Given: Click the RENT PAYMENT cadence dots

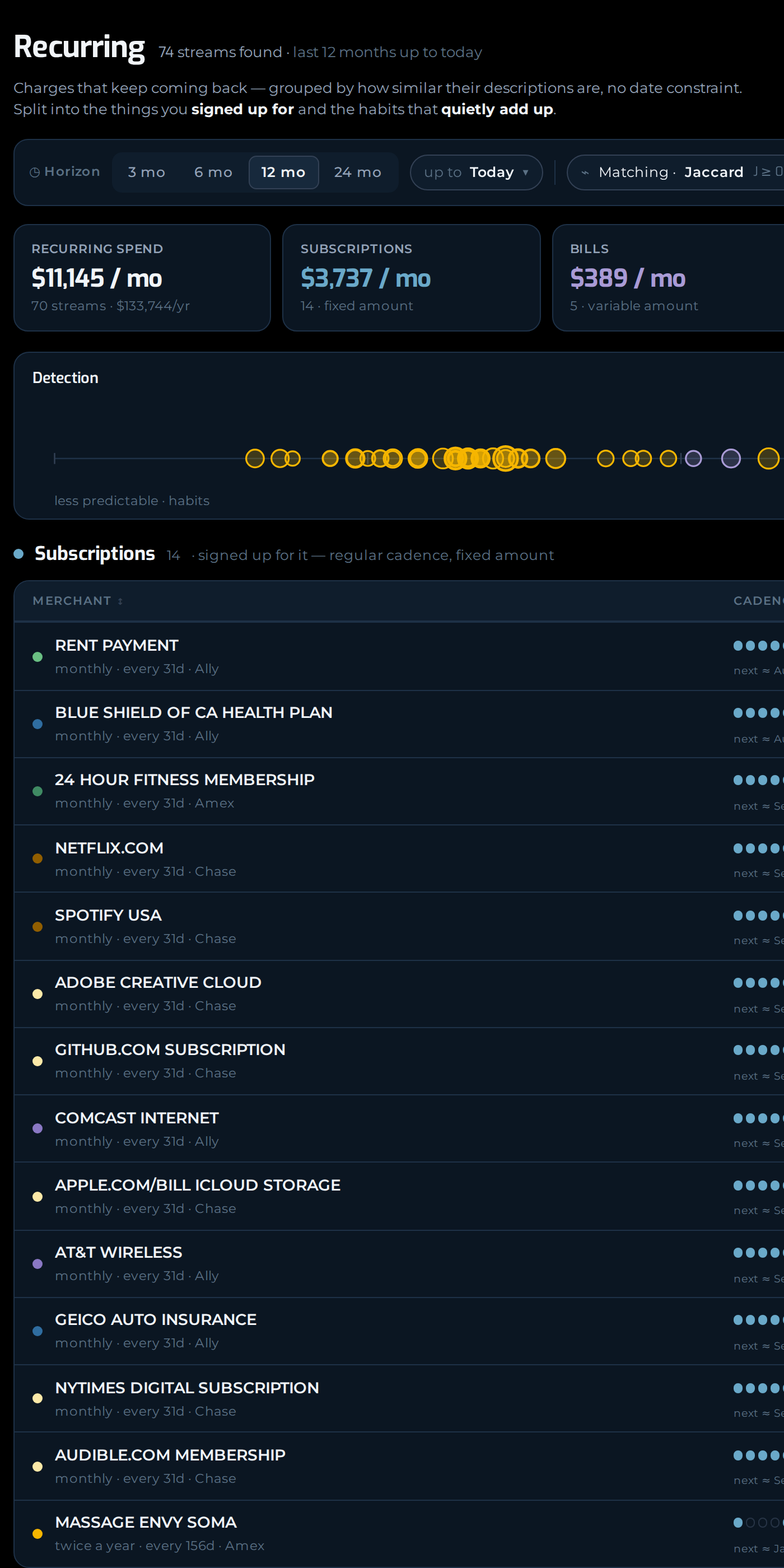Looking at the screenshot, I should 758,646.
